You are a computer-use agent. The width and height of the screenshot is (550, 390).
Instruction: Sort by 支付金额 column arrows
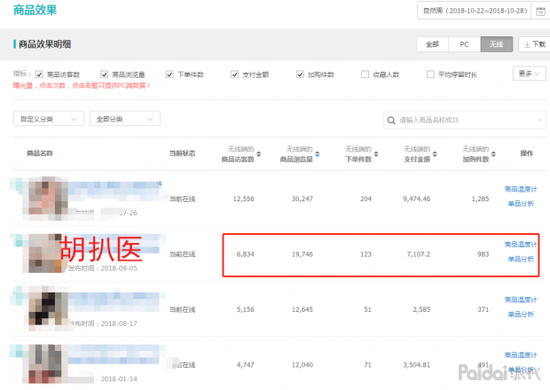[435, 154]
